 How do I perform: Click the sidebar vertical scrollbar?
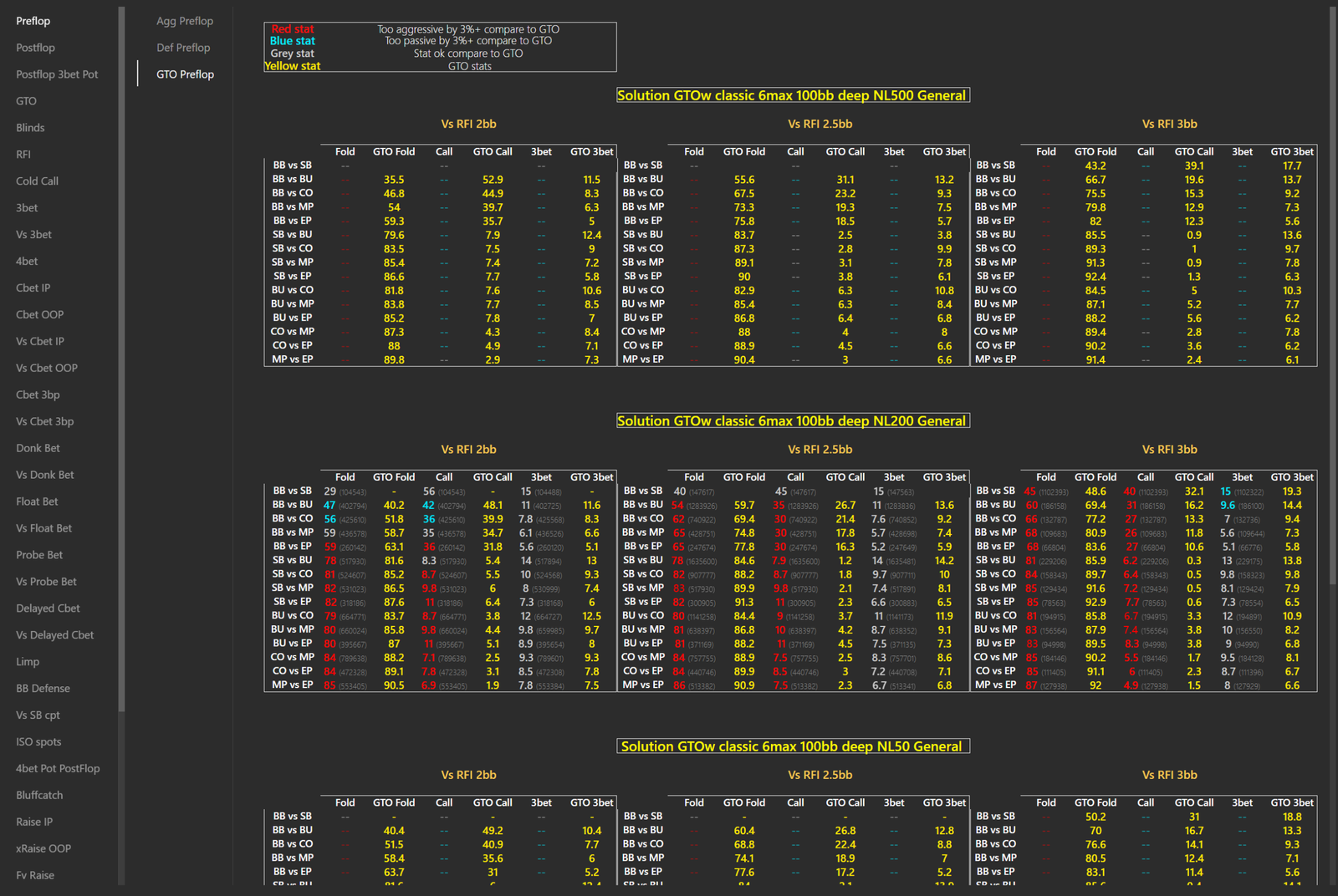click(x=122, y=359)
